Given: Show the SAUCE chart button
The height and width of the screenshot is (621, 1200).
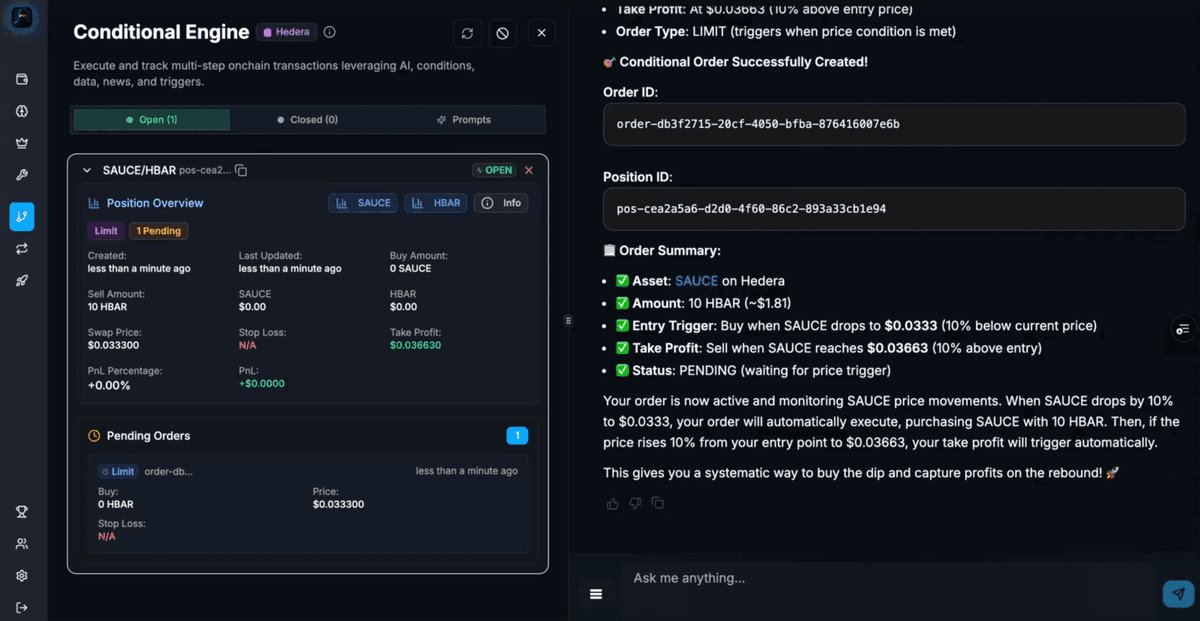Looking at the screenshot, I should coord(364,203).
